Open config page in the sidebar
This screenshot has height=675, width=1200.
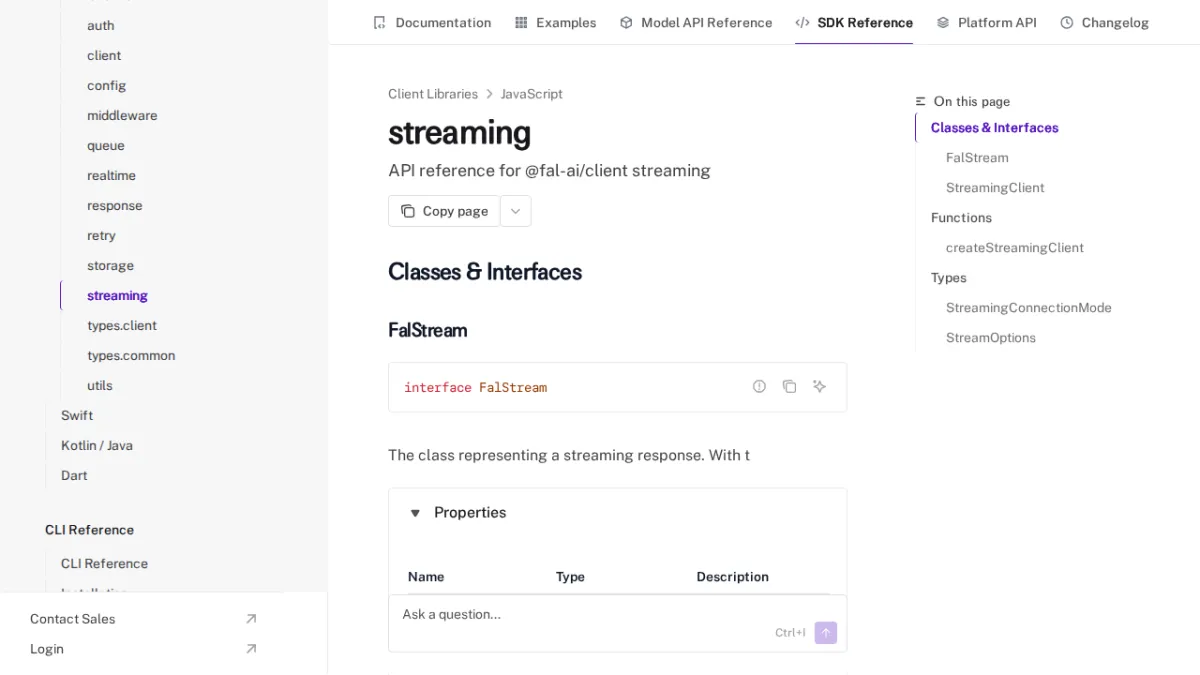(x=107, y=85)
